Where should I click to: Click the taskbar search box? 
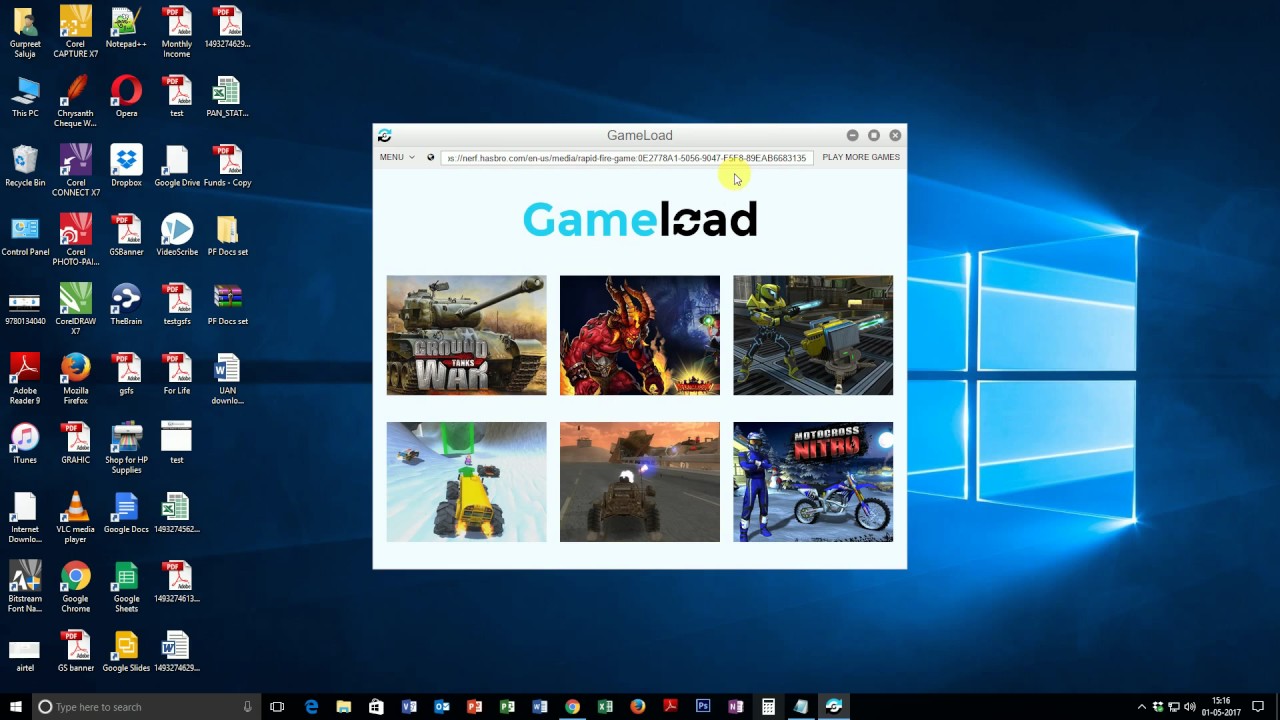147,707
